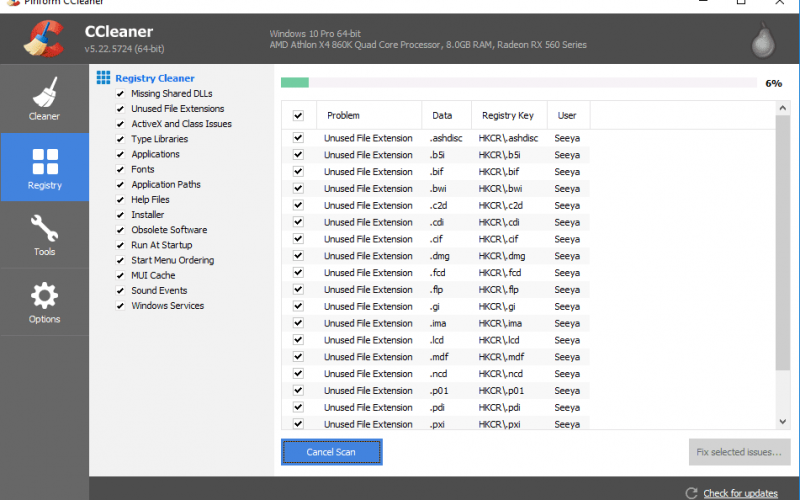Uncheck Missing Shared DLLs option
This screenshot has height=500, width=800.
[x=120, y=93]
